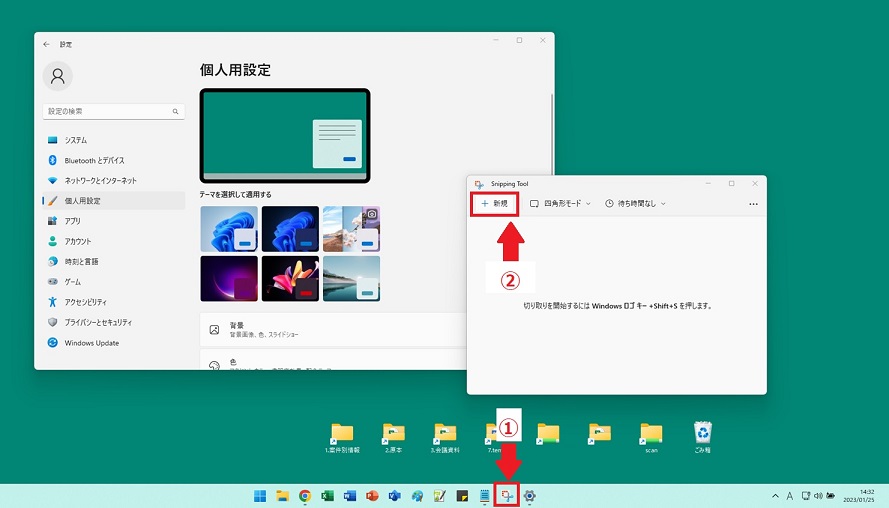Open Bluetooth とデバイス settings
Screen dimensions: 889x508
pos(113,160)
